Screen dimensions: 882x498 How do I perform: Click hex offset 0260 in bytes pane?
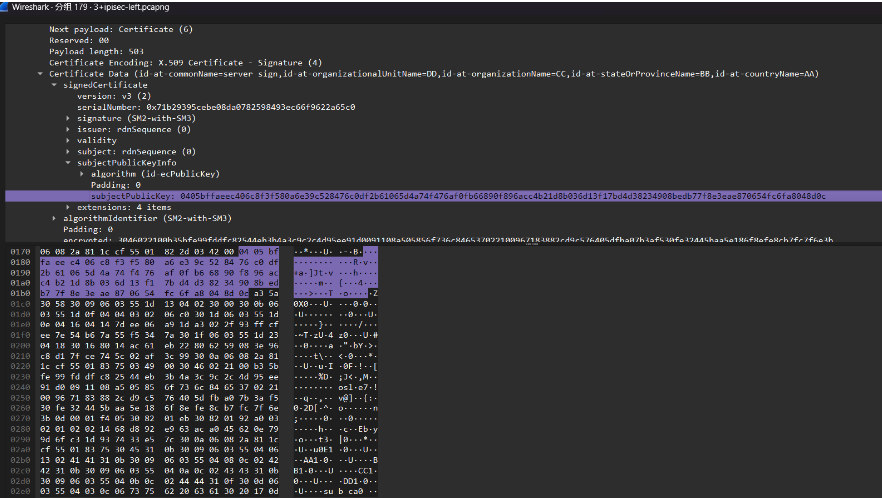[21, 408]
